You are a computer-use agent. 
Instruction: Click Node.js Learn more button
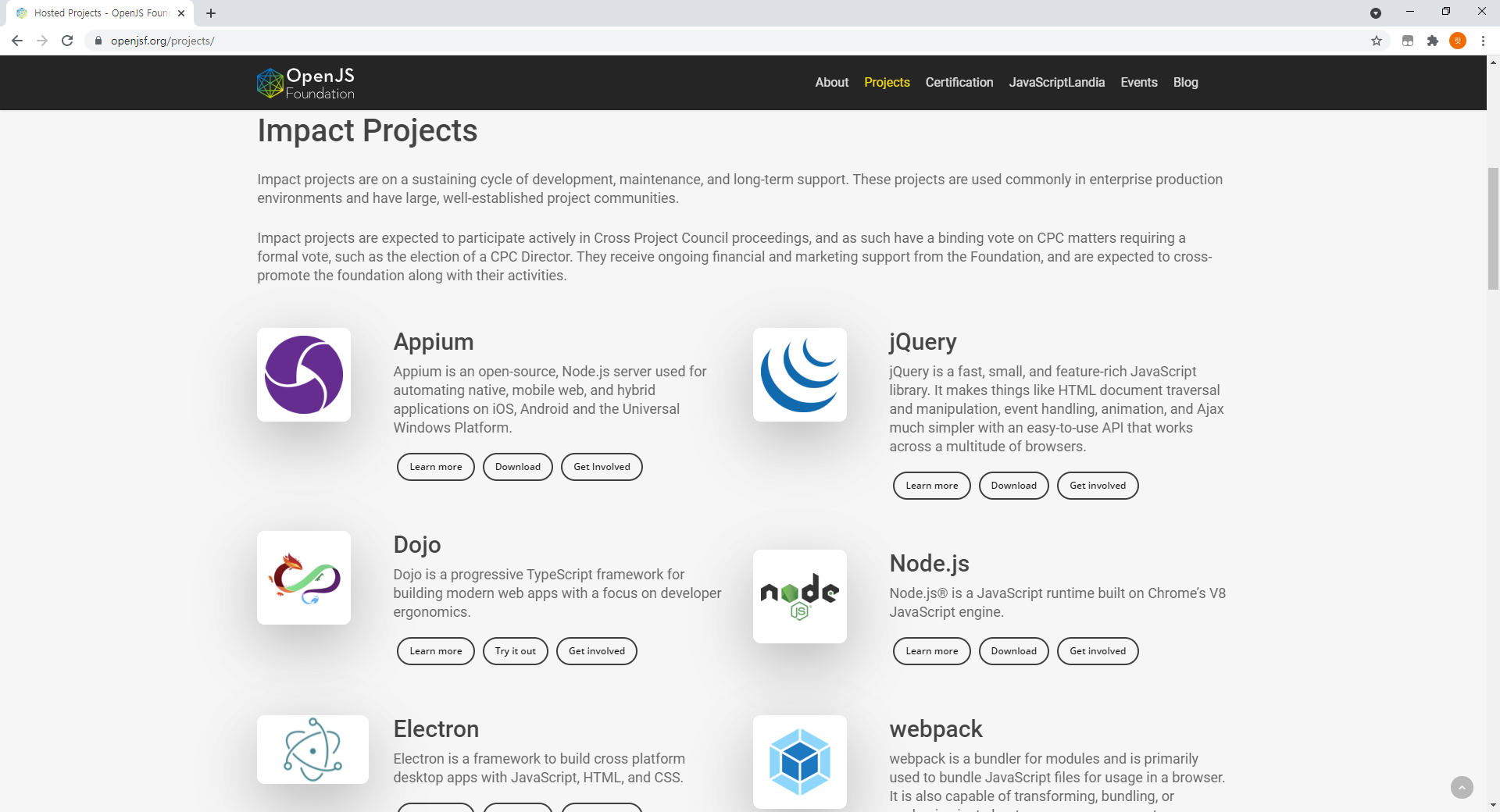(x=932, y=651)
